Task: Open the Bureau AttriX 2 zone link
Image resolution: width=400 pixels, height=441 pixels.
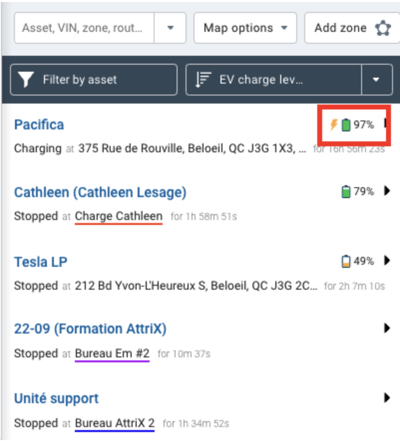Action: tap(115, 423)
